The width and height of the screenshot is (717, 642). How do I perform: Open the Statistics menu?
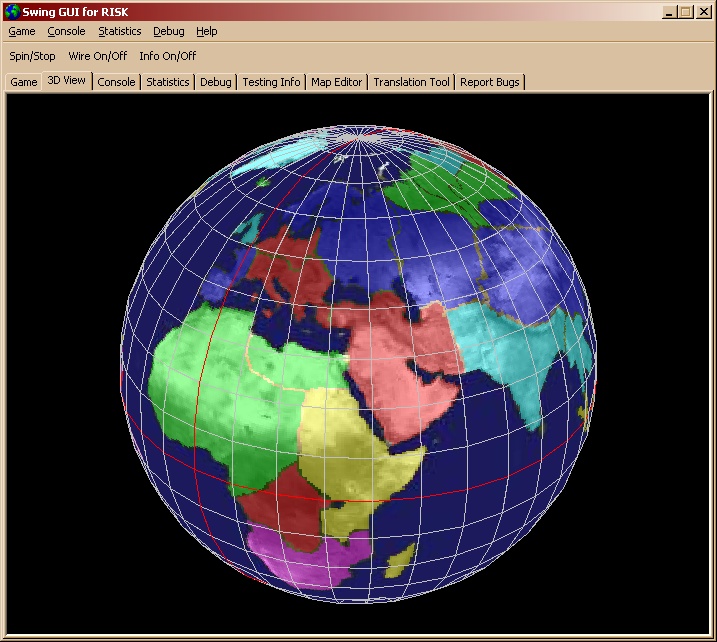(120, 31)
